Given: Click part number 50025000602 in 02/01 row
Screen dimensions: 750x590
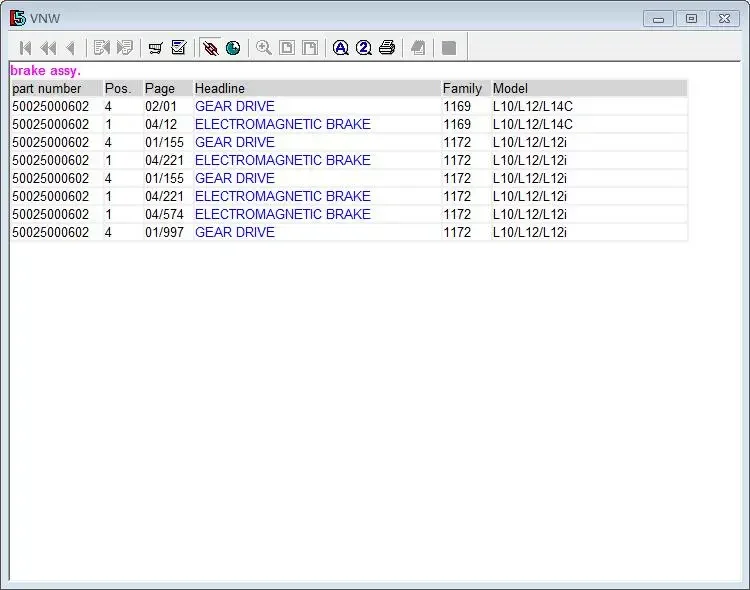Looking at the screenshot, I should pos(50,106).
